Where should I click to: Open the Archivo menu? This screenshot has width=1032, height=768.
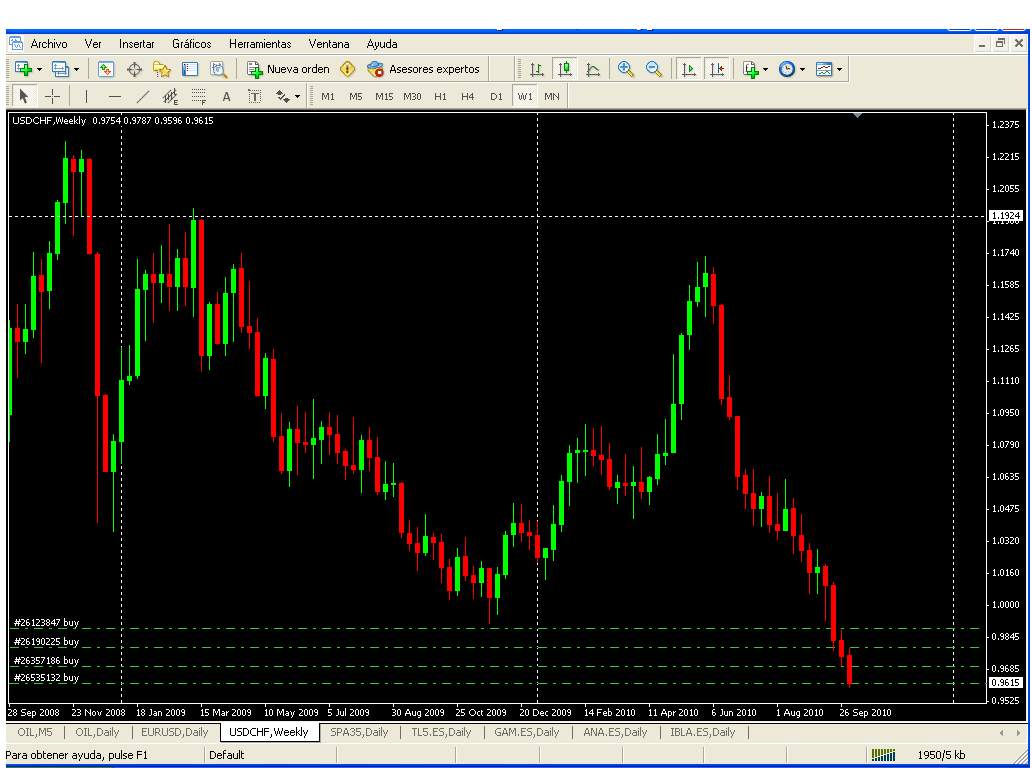click(x=49, y=44)
